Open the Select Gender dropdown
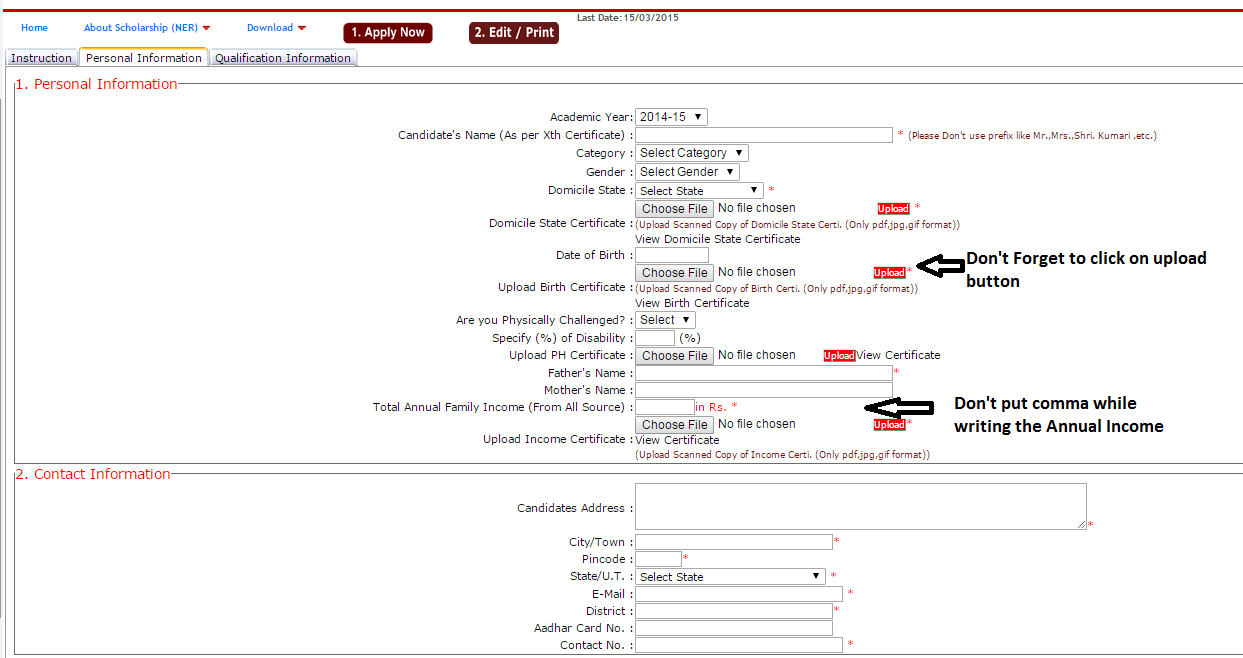 pos(687,172)
